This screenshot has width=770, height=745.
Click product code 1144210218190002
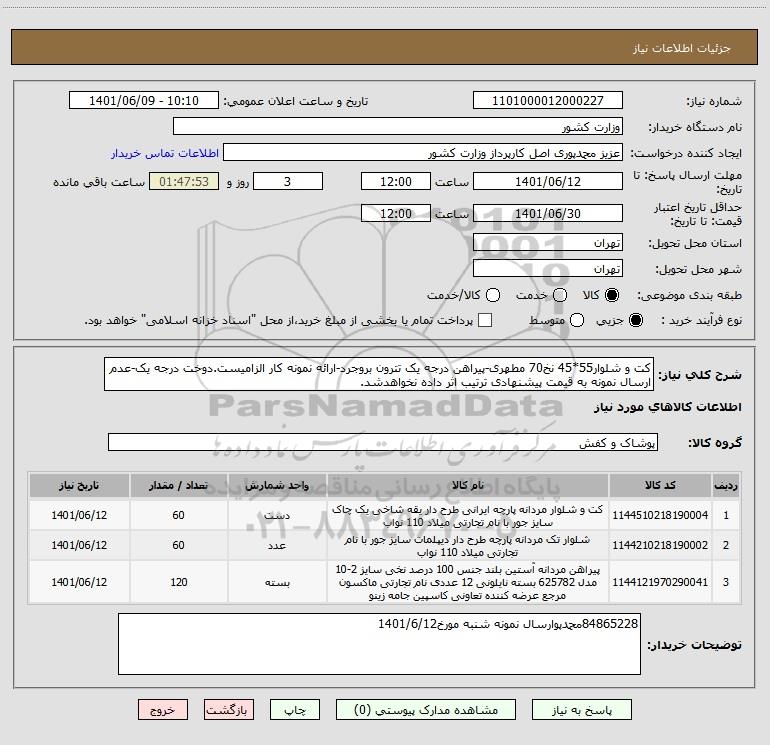point(660,545)
